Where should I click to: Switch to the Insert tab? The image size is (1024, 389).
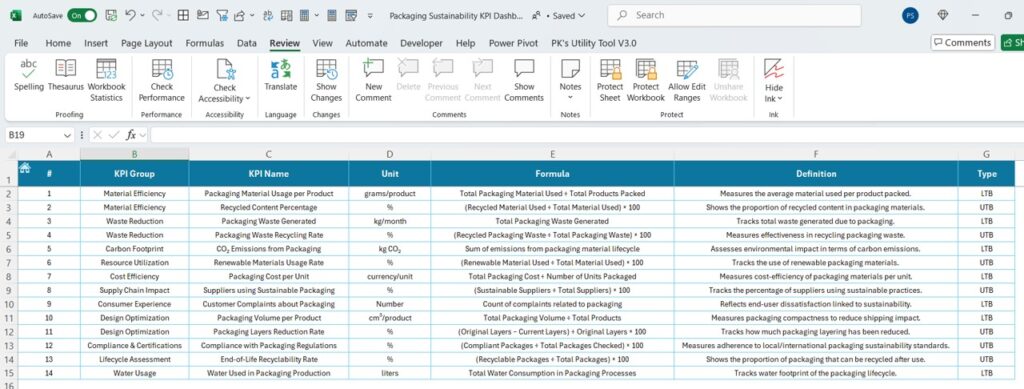[96, 43]
